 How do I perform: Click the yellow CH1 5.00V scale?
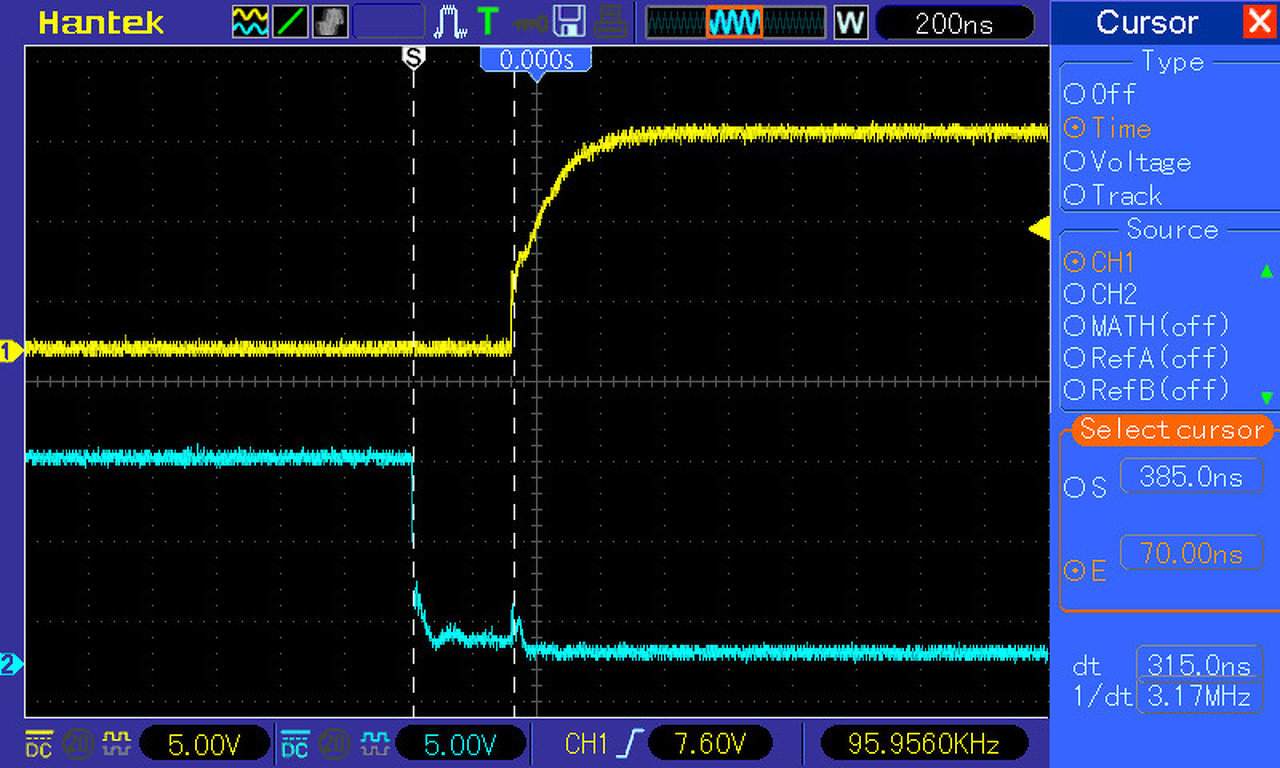point(204,743)
